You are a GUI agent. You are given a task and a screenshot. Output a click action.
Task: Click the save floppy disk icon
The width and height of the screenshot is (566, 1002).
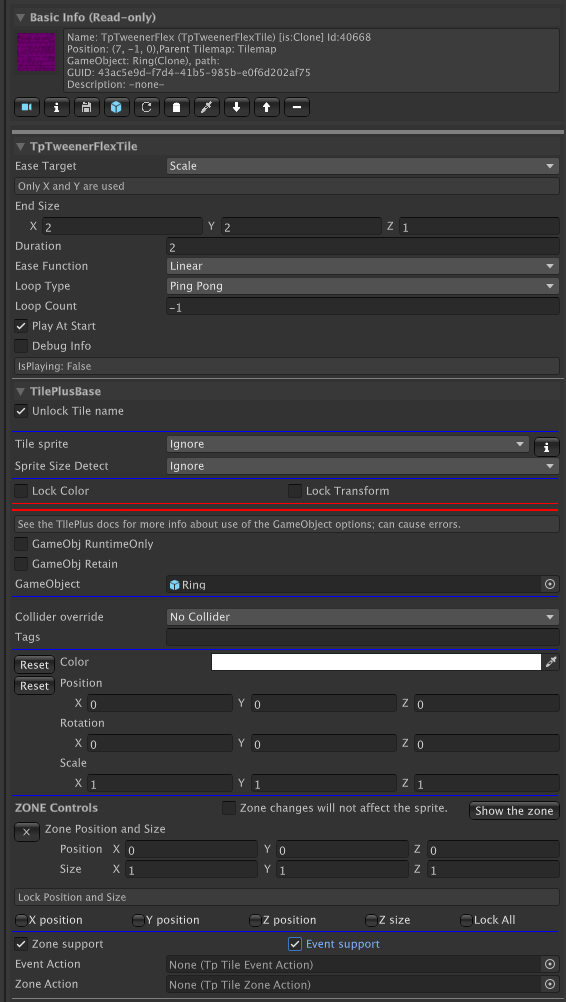pyautogui.click(x=86, y=107)
